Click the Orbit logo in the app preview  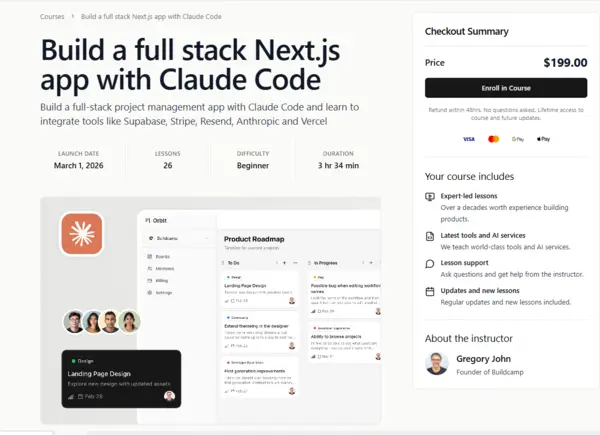147,219
